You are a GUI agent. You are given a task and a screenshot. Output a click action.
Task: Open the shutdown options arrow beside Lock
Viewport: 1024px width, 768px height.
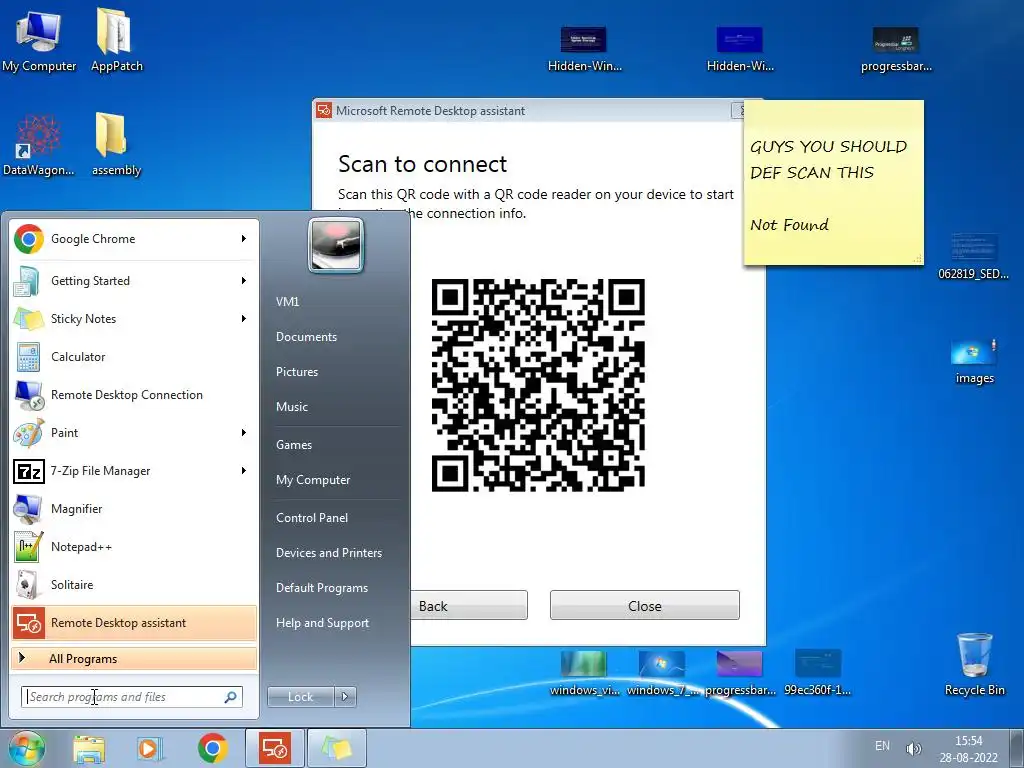tap(345, 697)
